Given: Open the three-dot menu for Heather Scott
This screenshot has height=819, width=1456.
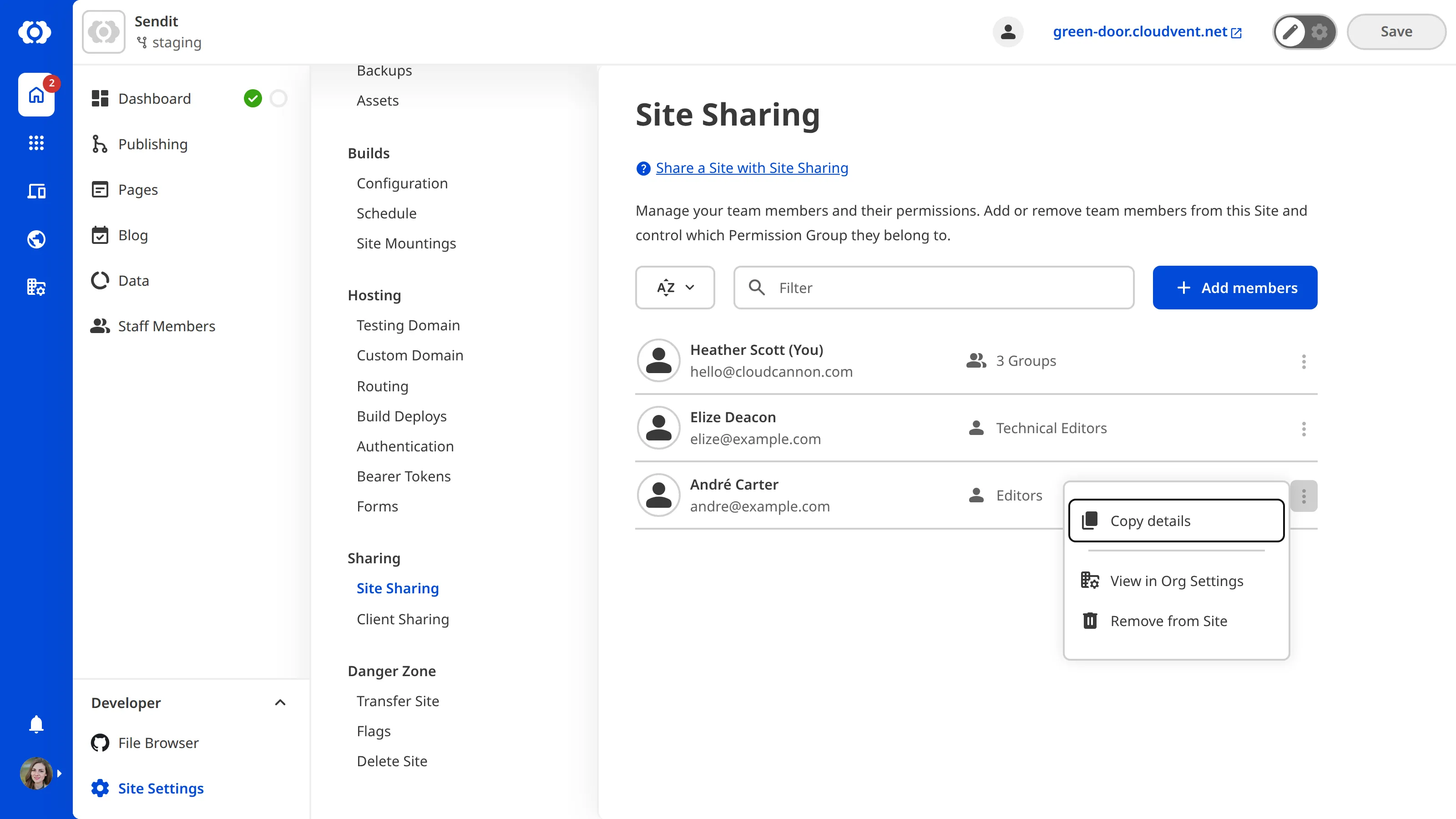Looking at the screenshot, I should (x=1304, y=361).
